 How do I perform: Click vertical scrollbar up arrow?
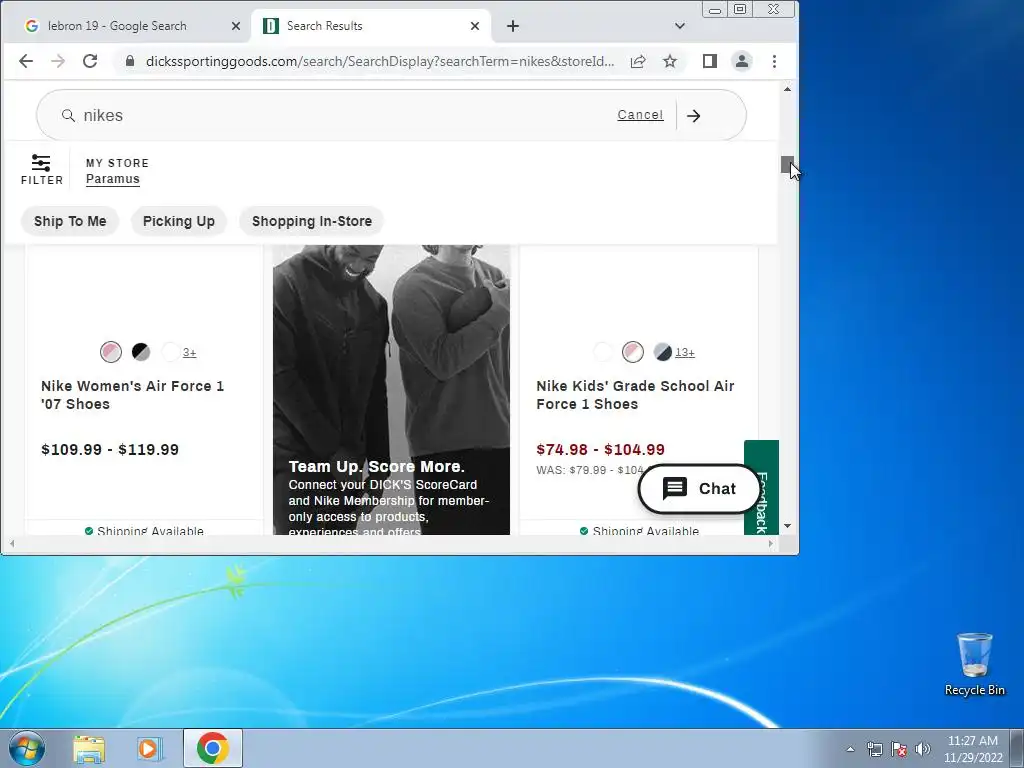[x=788, y=89]
